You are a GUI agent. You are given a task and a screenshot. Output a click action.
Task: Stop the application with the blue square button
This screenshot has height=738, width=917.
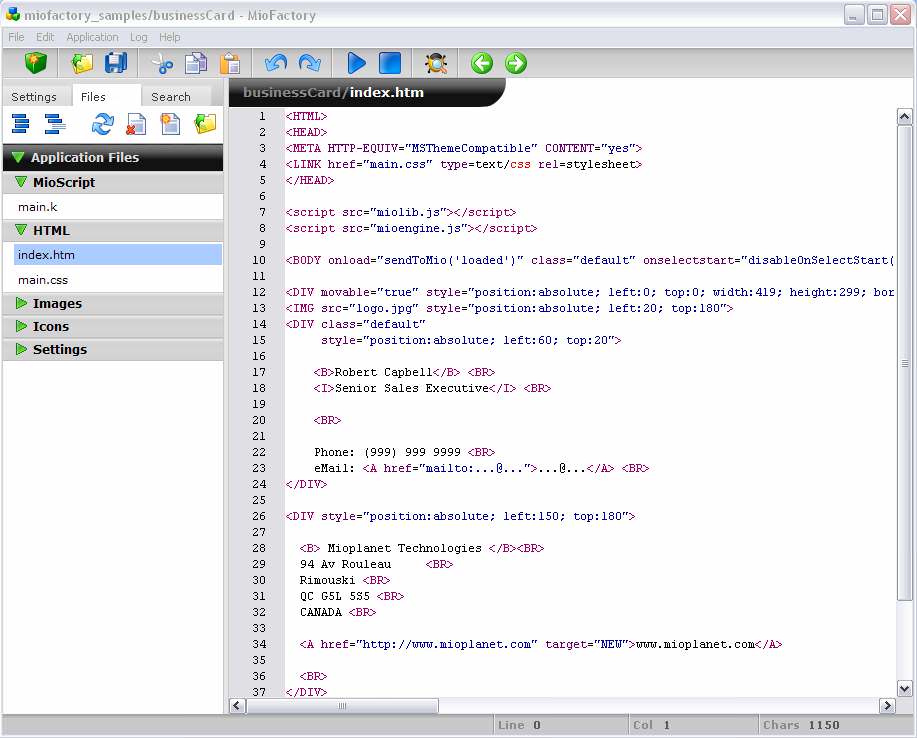pos(390,63)
